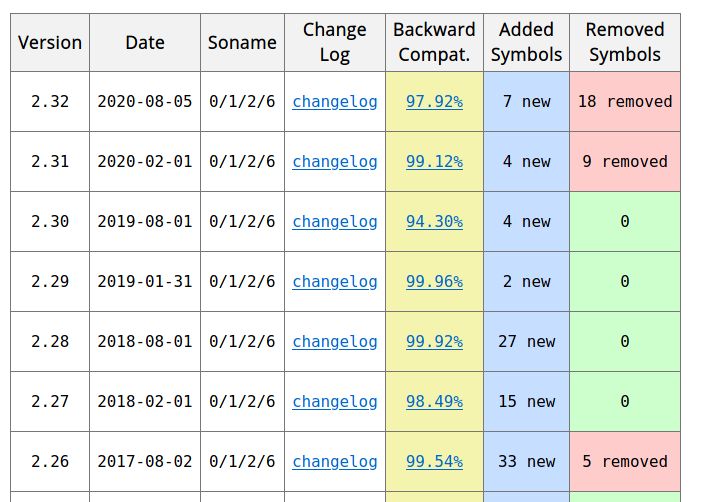Open changelog link for version 2.31
The width and height of the screenshot is (714, 502).
(335, 161)
